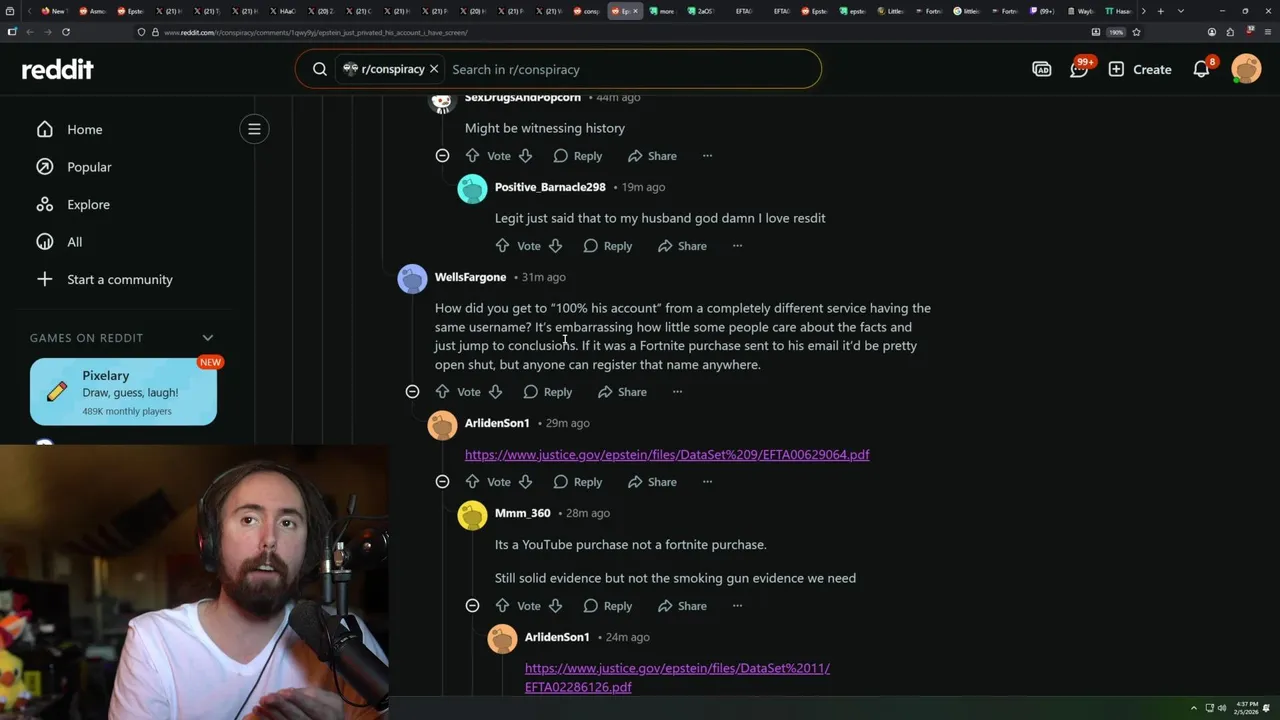Open the Pixelary game card

123,392
